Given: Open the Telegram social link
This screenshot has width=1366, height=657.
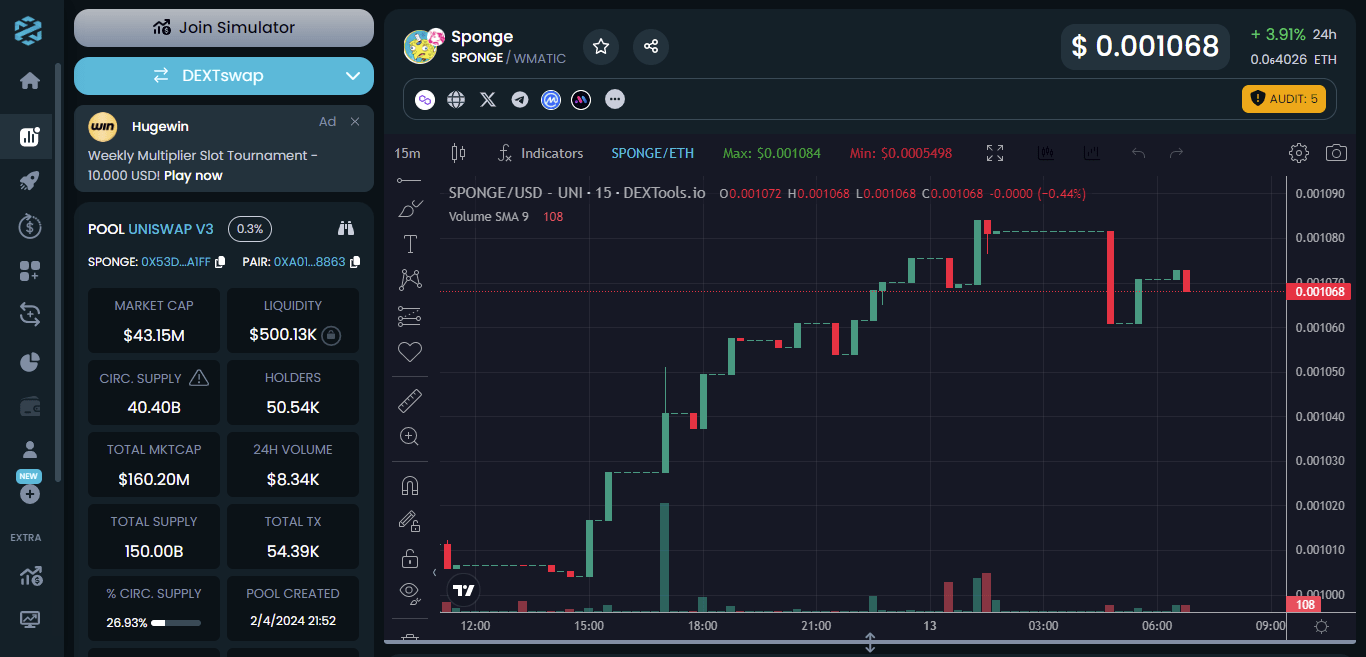Looking at the screenshot, I should pos(520,100).
